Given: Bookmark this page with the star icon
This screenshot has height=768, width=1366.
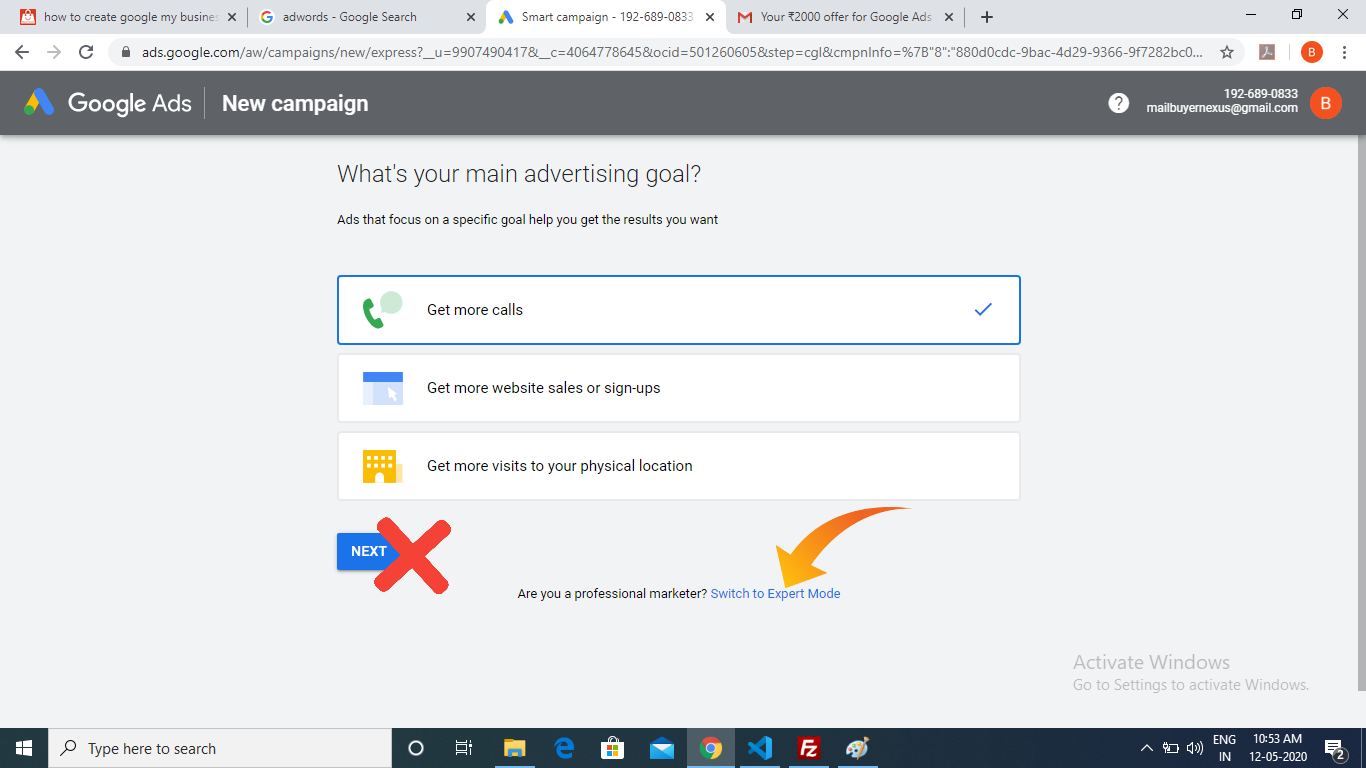Looking at the screenshot, I should point(1227,52).
